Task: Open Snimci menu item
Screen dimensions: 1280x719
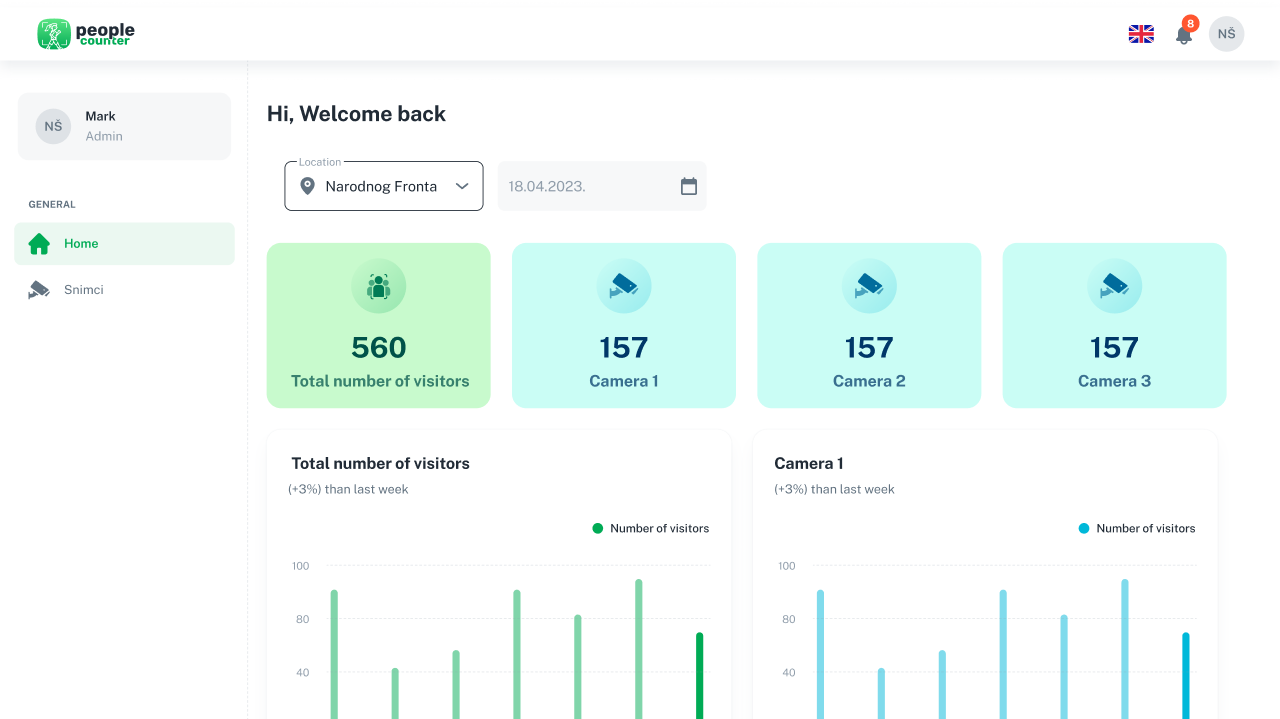Action: 124,290
